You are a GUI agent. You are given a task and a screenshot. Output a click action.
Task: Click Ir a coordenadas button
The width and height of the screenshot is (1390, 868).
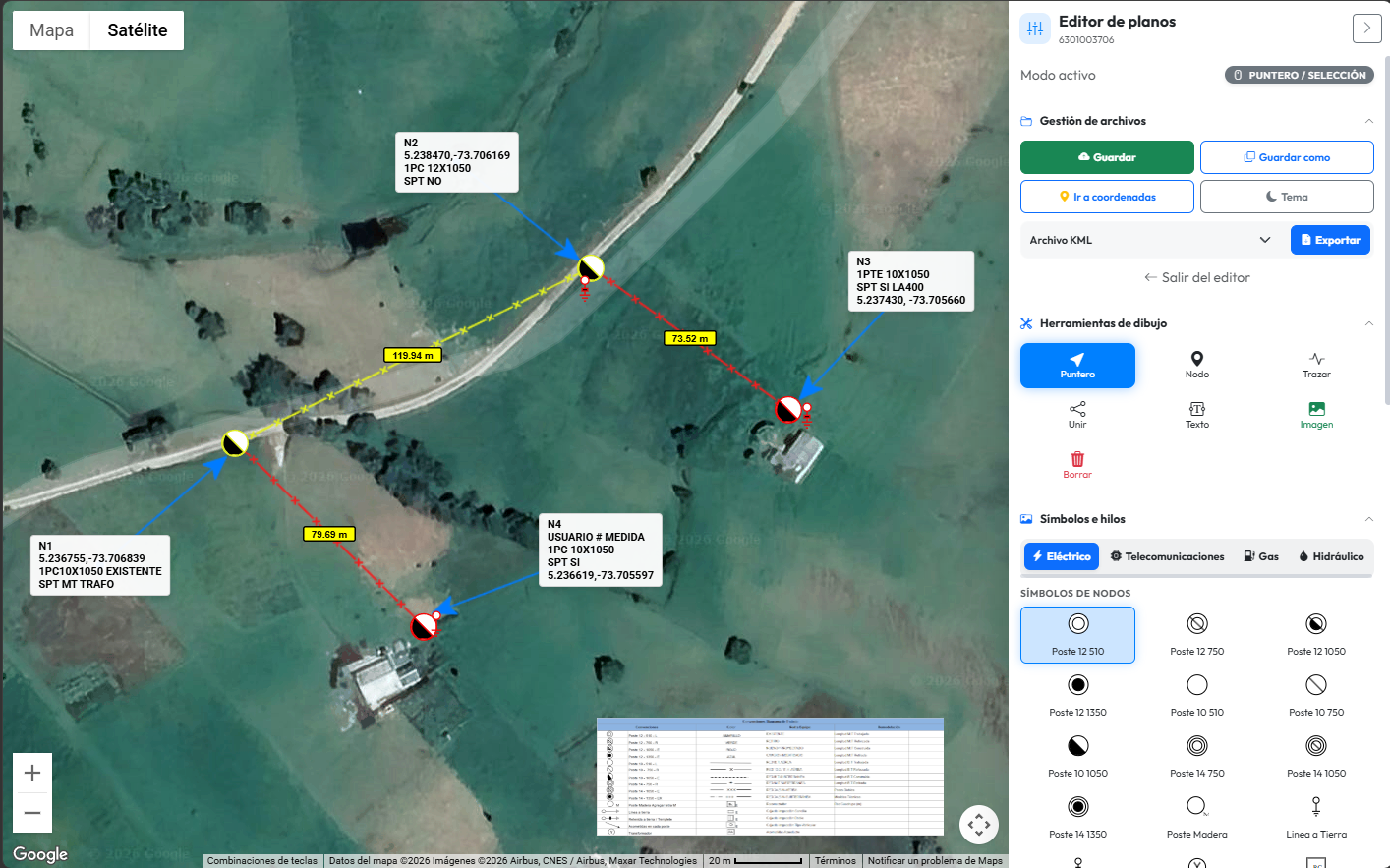click(1107, 197)
